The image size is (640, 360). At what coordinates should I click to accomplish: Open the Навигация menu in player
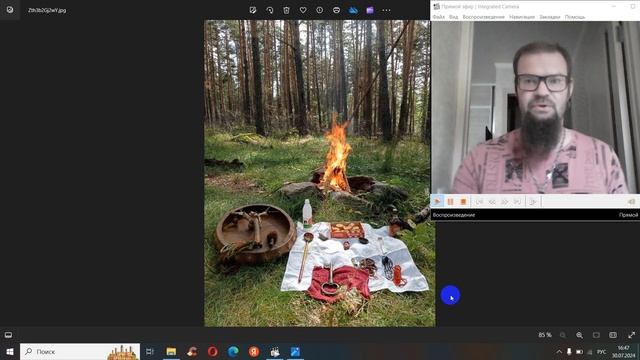[x=522, y=17]
